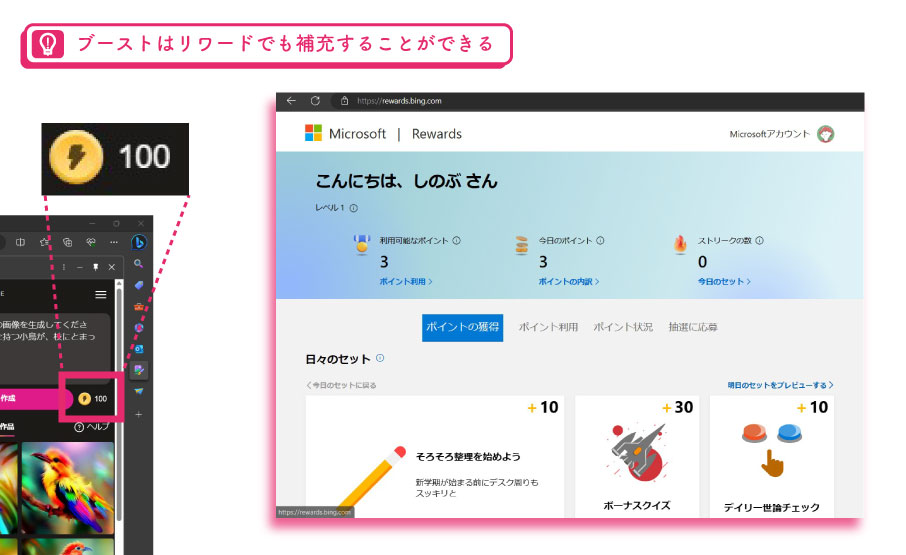Image resolution: width=906 pixels, height=555 pixels.
Task: Open the sidebar Search magnifier icon
Action: tap(139, 264)
